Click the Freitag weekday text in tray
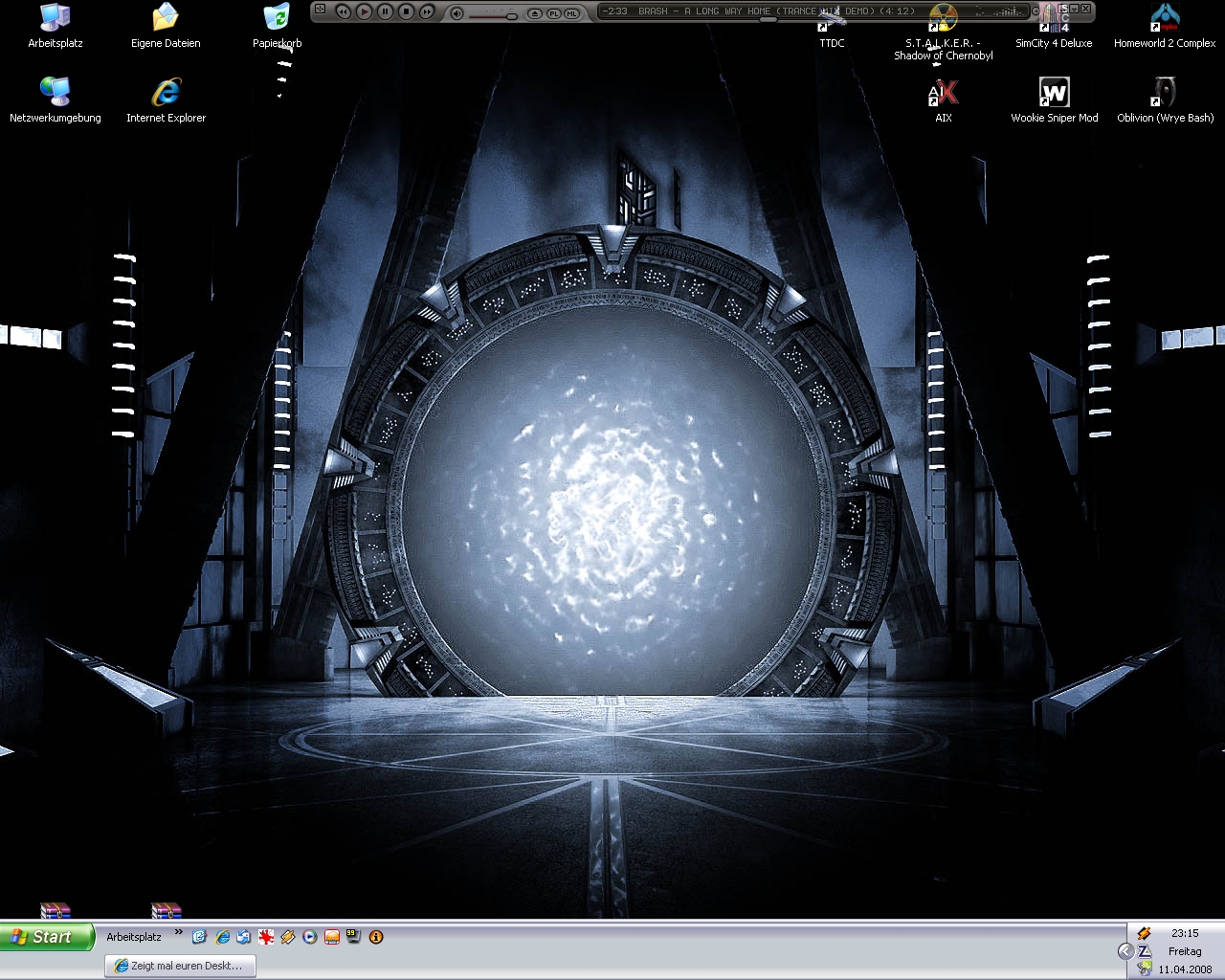This screenshot has height=980, width=1225. [x=1185, y=951]
